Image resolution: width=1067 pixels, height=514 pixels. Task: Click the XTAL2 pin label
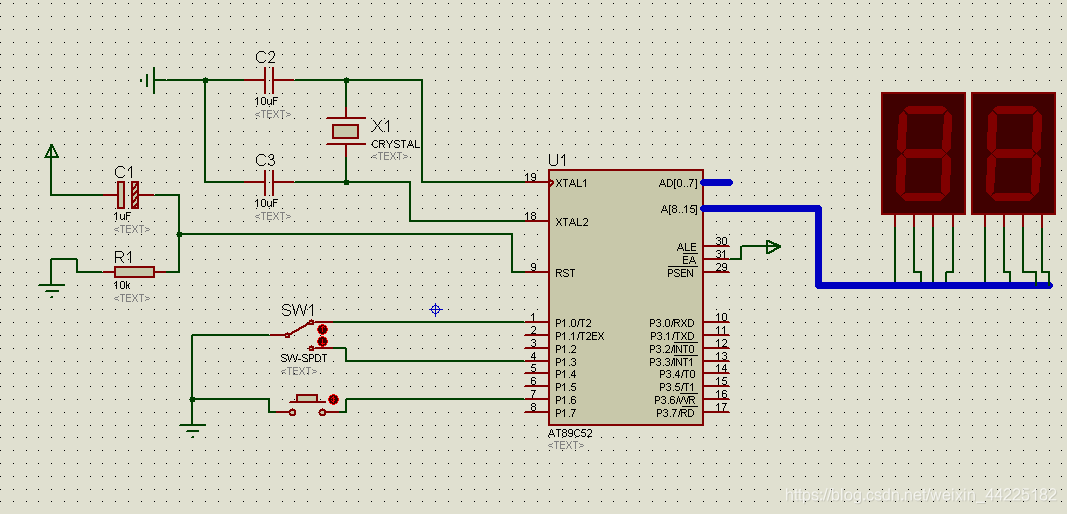point(572,222)
